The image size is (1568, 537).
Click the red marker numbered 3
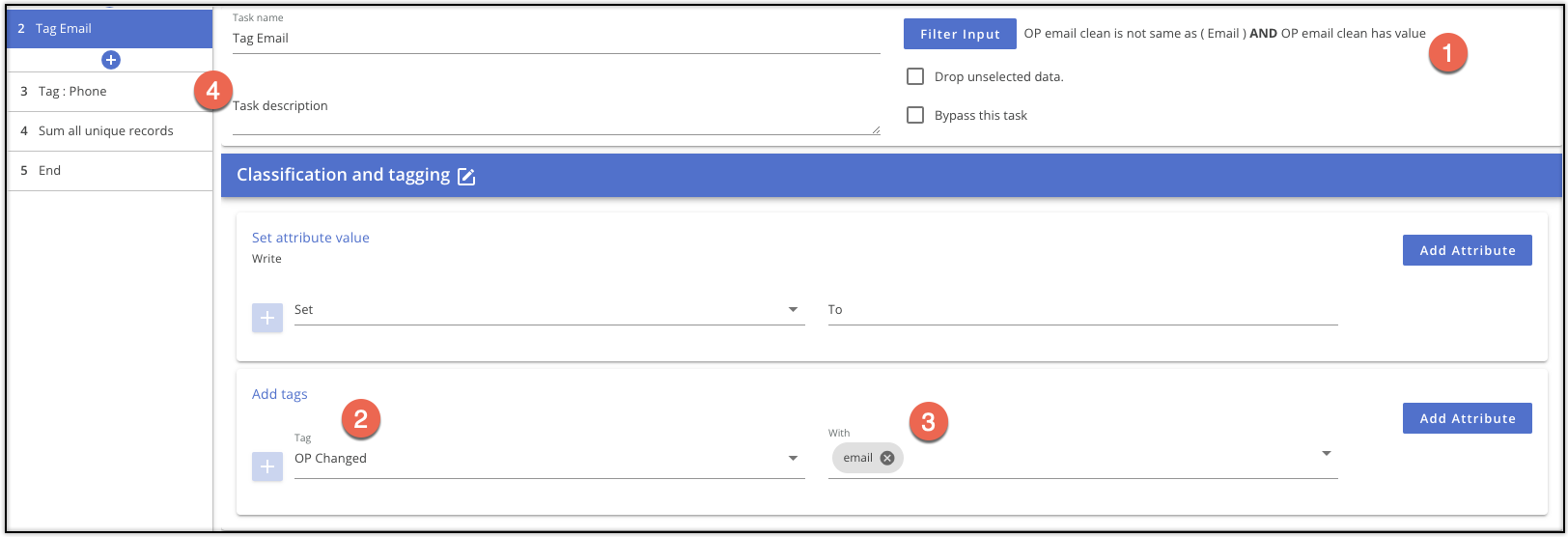pos(929,422)
